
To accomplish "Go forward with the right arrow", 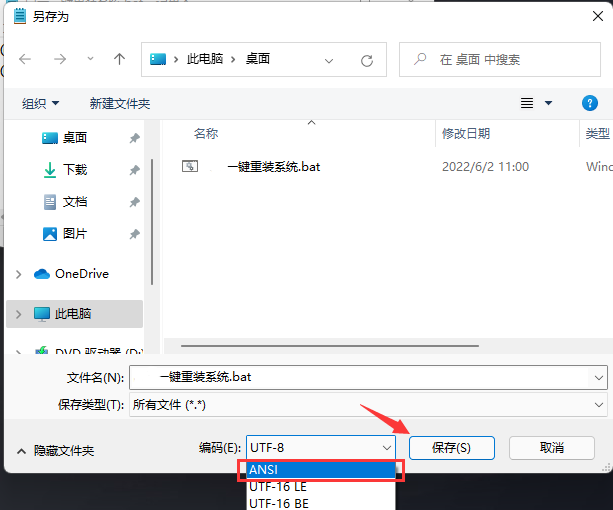I will [60, 59].
